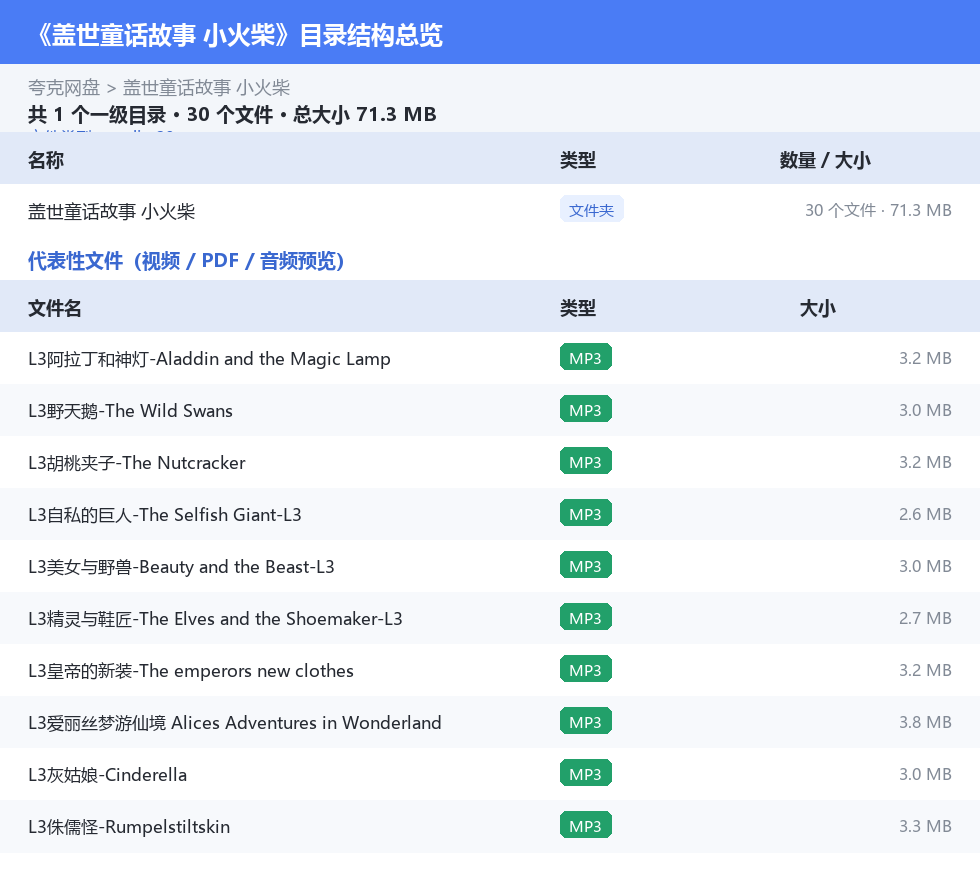Click the 文件名 column header

54,308
